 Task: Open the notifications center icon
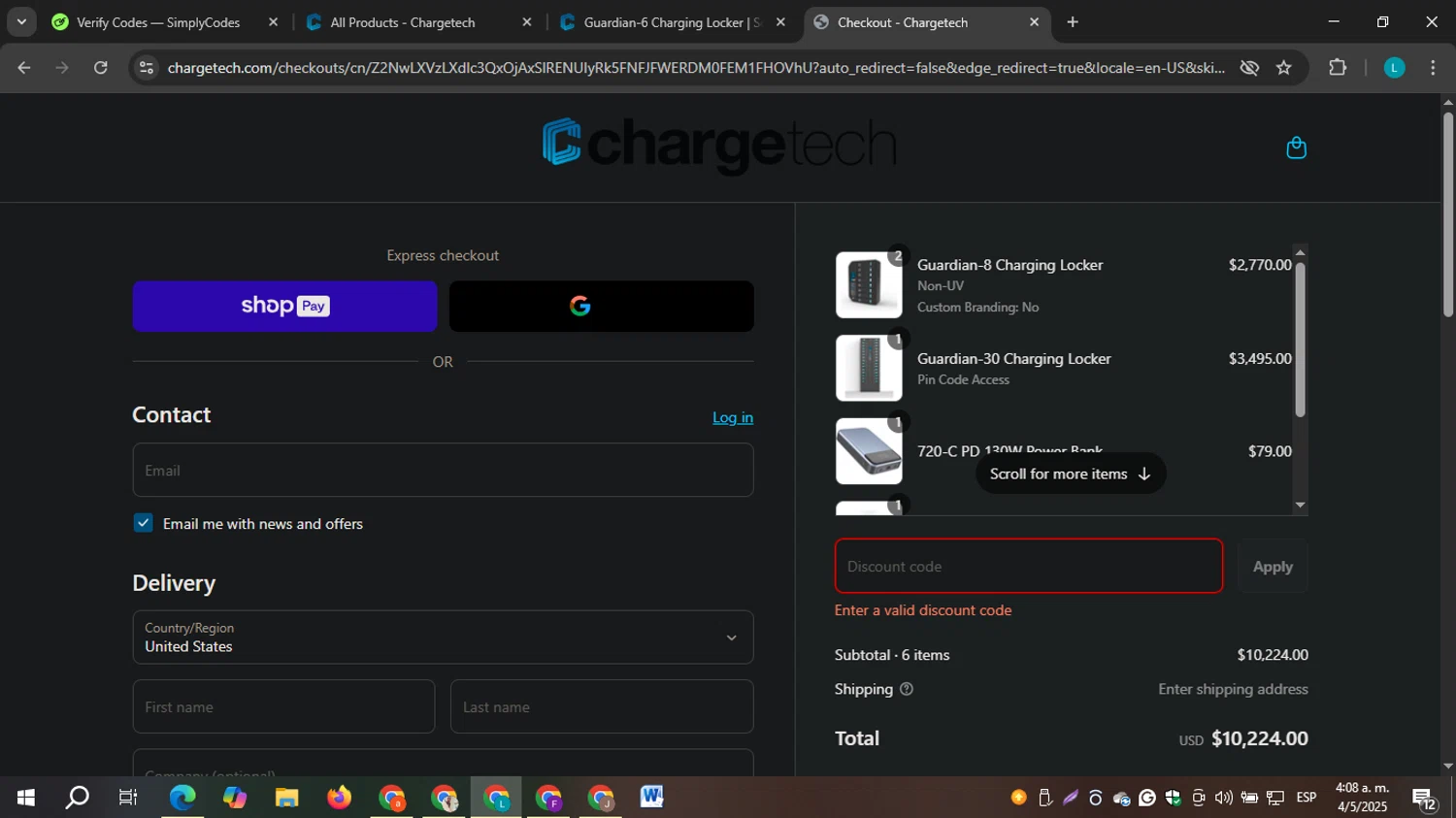click(x=1424, y=799)
